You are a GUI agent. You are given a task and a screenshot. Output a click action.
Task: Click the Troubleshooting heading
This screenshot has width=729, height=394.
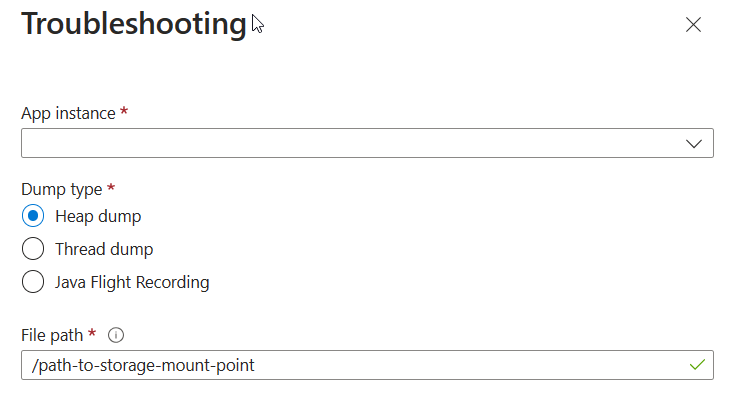[134, 23]
